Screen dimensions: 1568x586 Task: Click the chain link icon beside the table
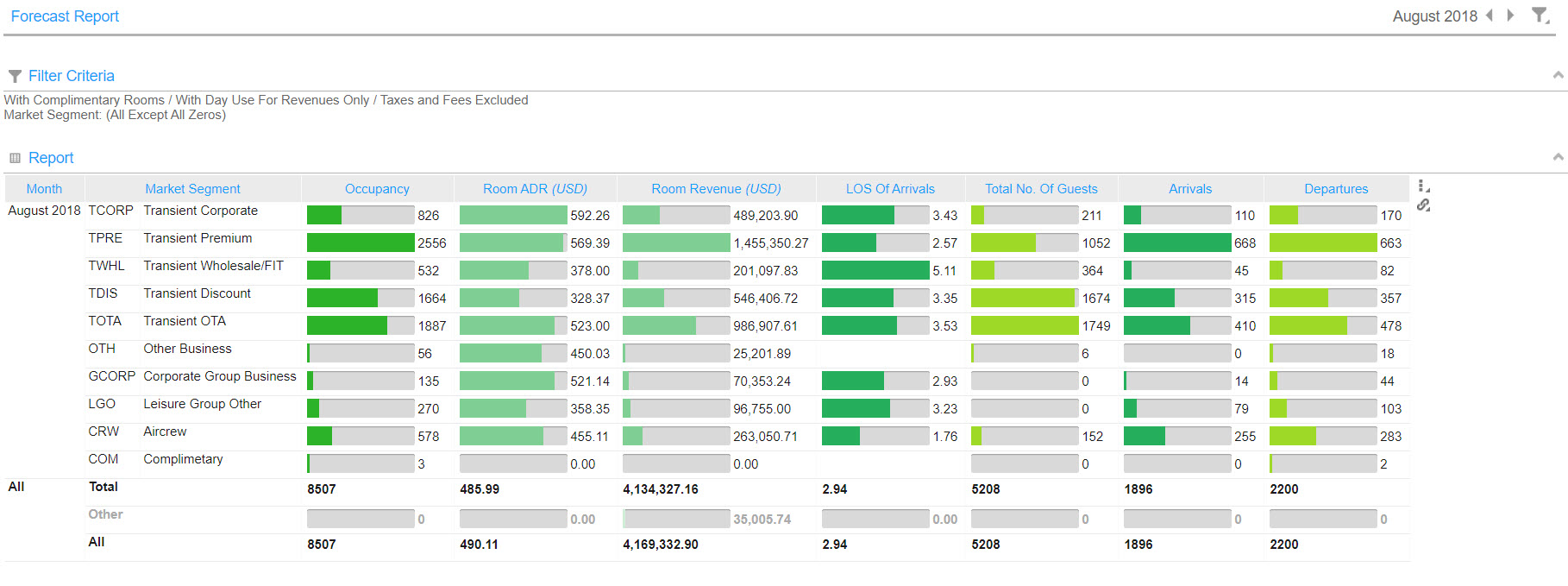1423,205
